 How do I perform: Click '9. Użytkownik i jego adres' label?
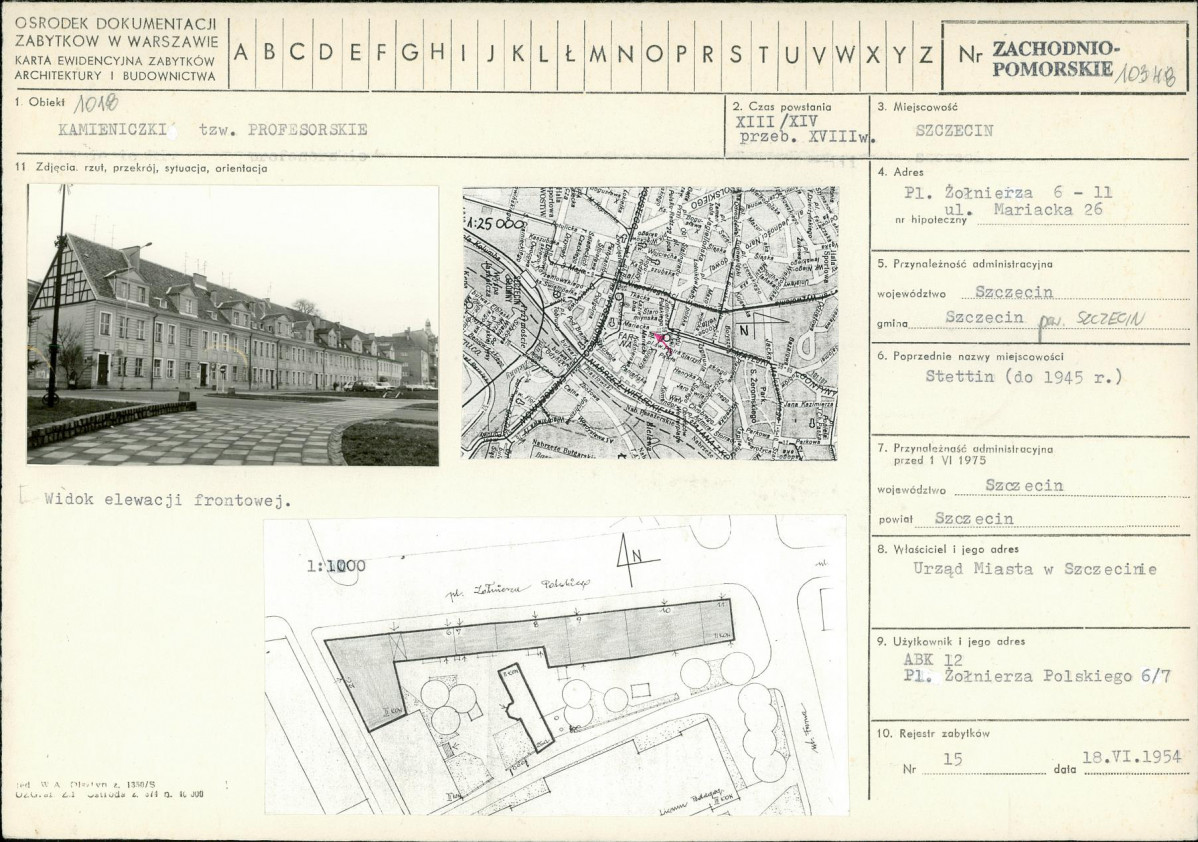(951, 642)
